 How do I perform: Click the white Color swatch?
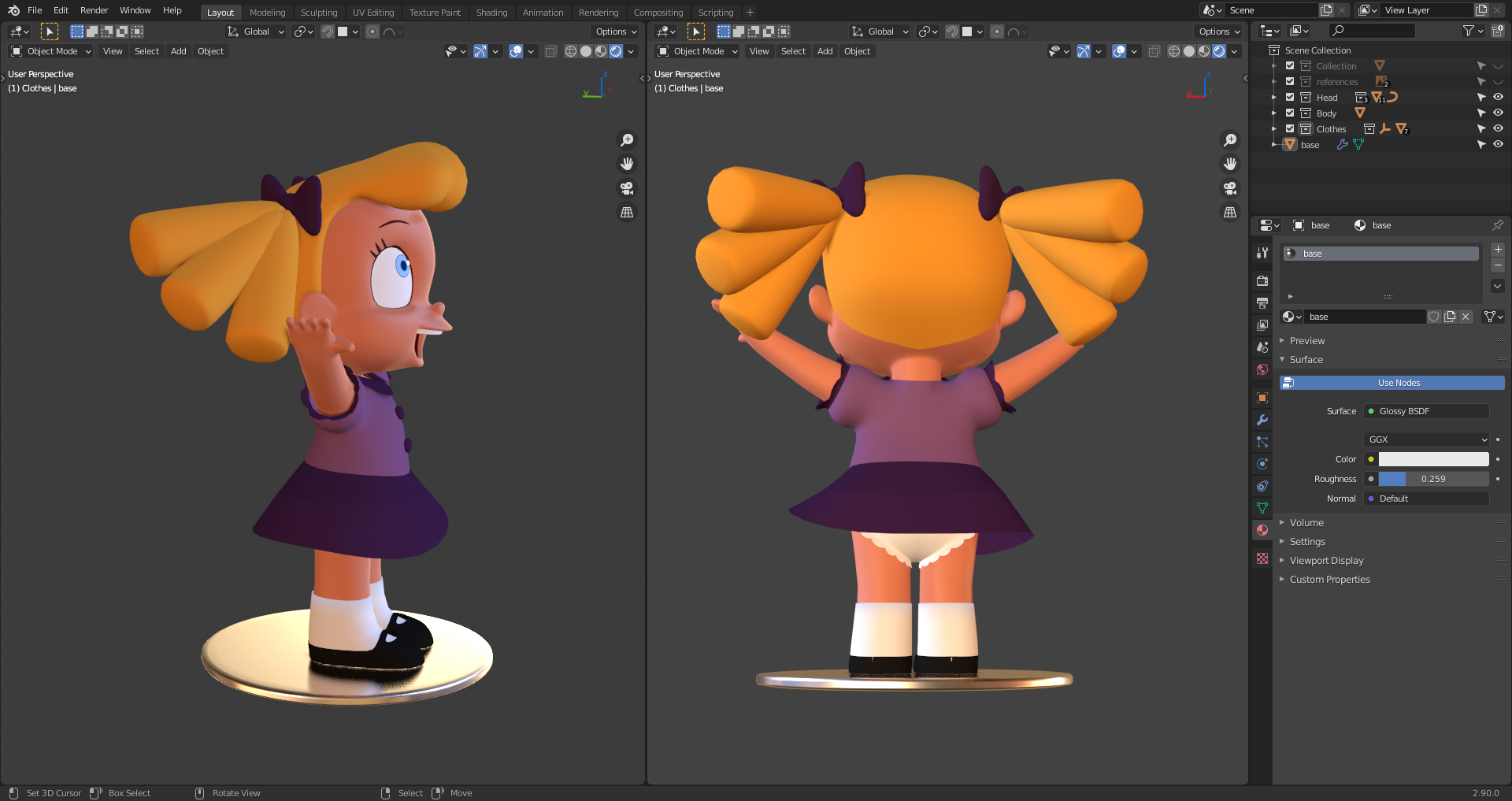[x=1433, y=459]
